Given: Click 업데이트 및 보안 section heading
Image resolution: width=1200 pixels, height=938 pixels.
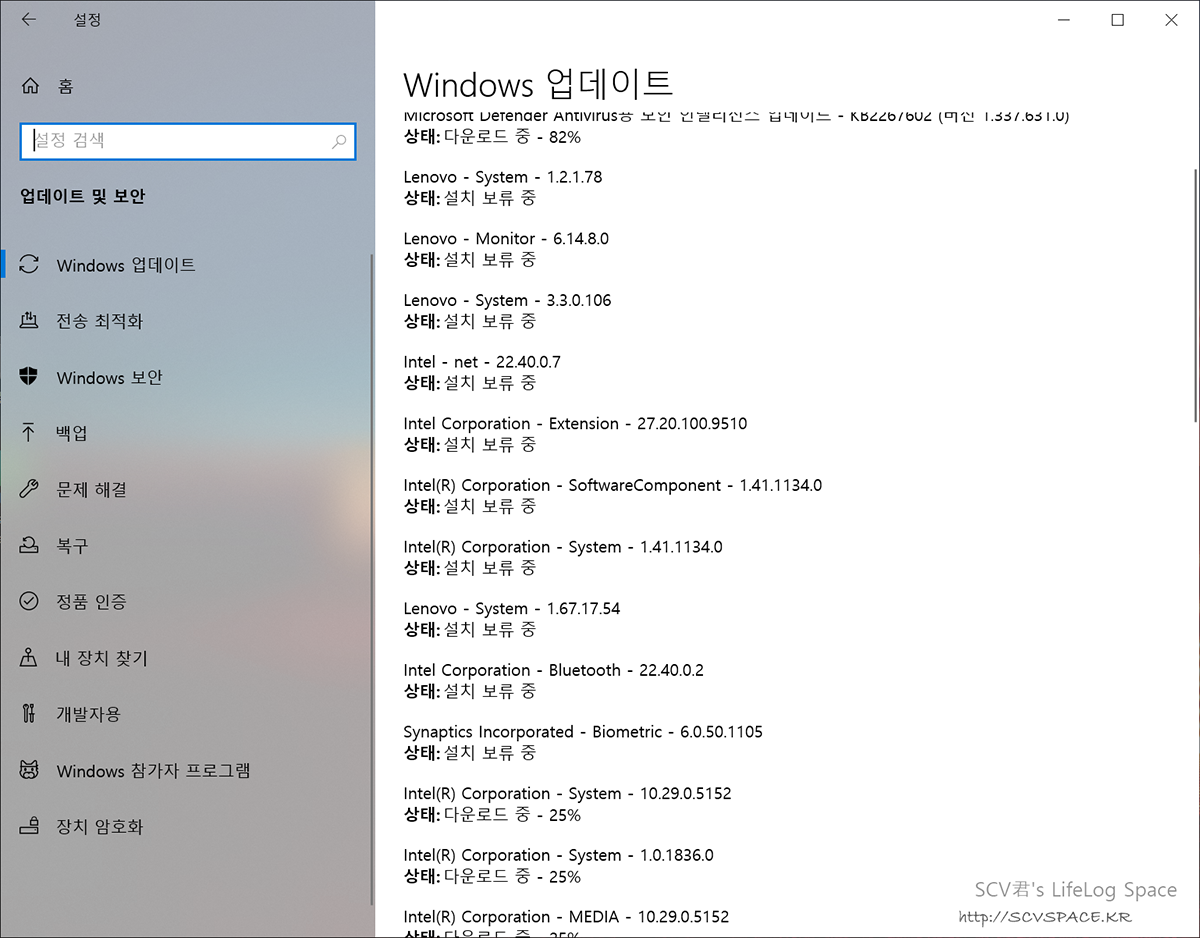Looking at the screenshot, I should click(x=83, y=196).
